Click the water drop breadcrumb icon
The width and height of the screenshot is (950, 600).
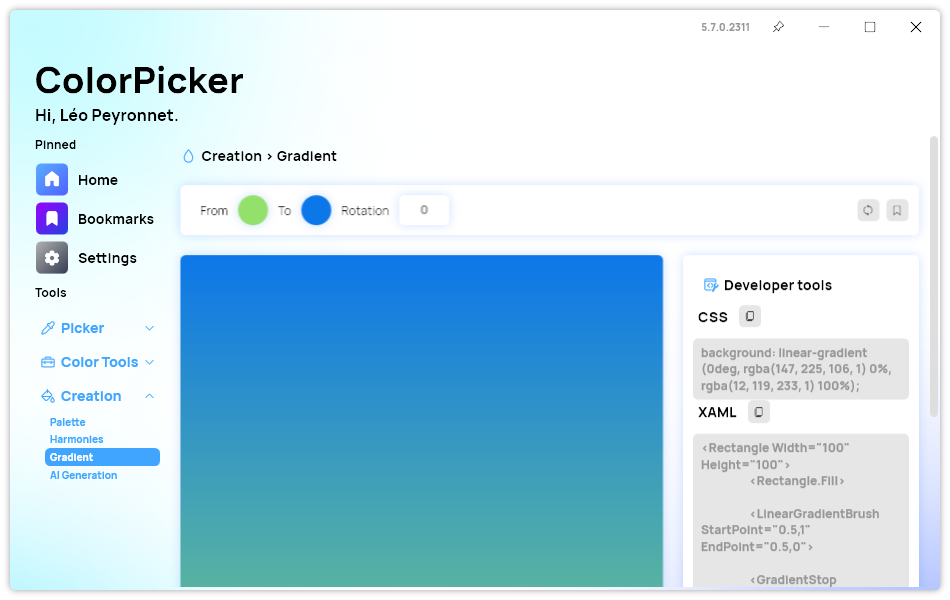[x=188, y=156]
